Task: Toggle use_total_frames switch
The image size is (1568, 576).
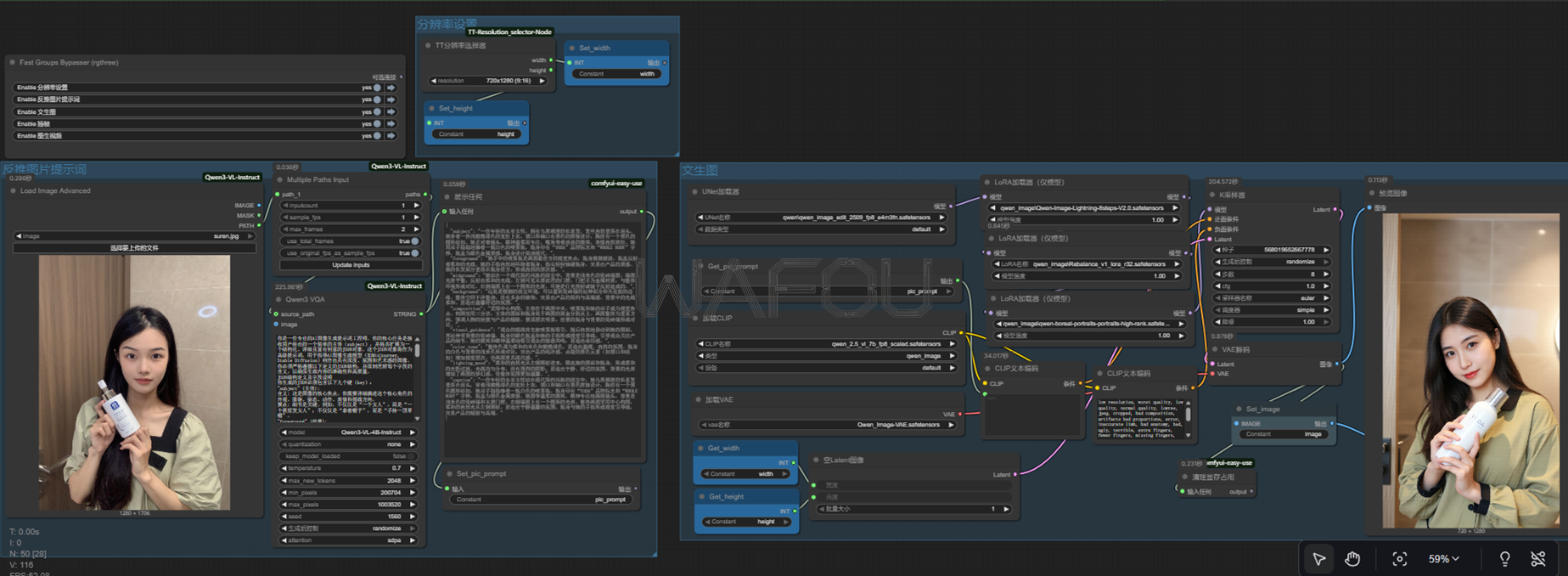Action: pos(414,241)
